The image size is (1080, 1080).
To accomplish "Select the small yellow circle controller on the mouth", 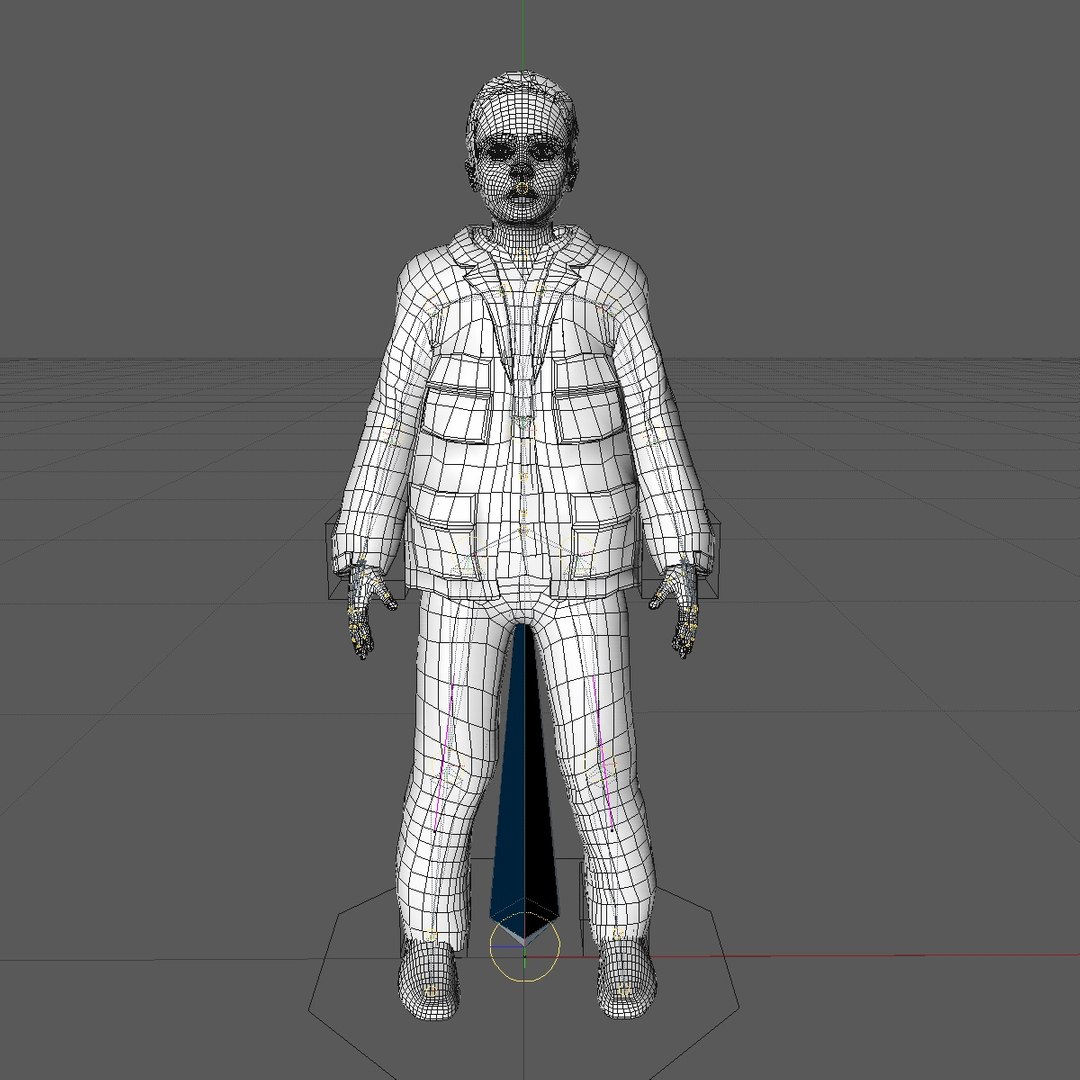I will (522, 189).
